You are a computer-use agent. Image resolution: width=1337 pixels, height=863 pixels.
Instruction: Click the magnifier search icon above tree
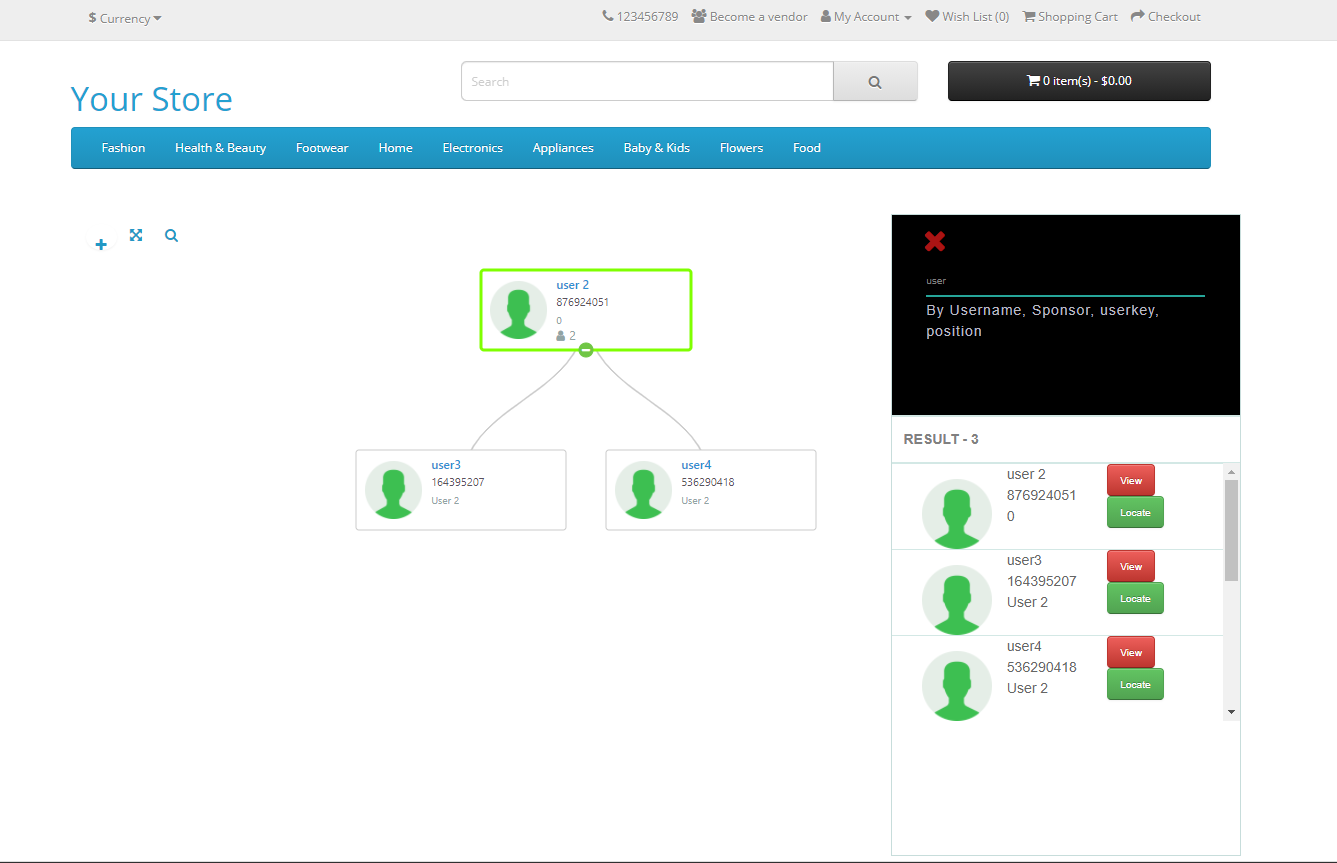(x=172, y=236)
